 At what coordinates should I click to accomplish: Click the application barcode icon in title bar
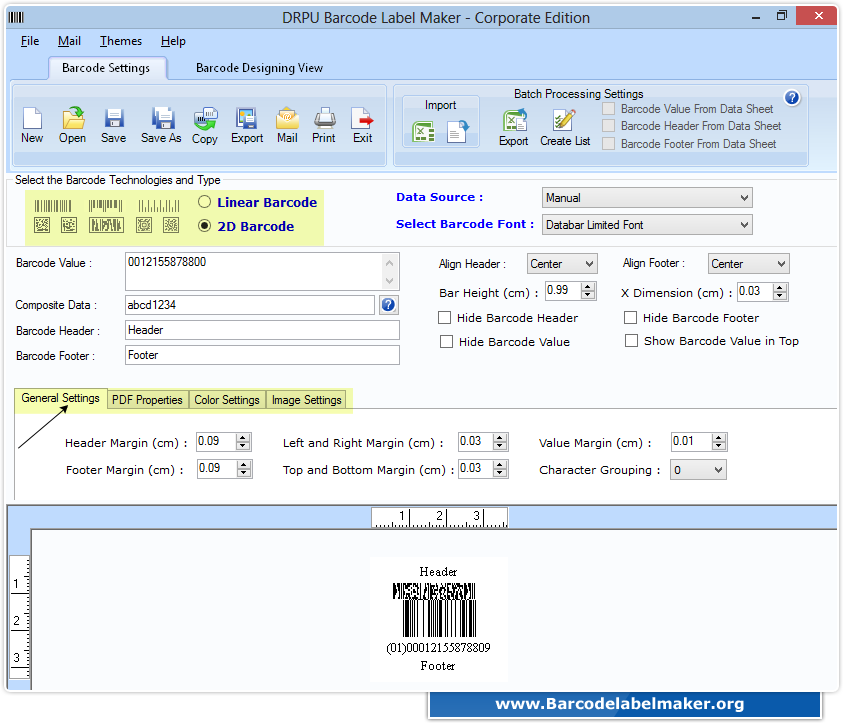(16, 17)
